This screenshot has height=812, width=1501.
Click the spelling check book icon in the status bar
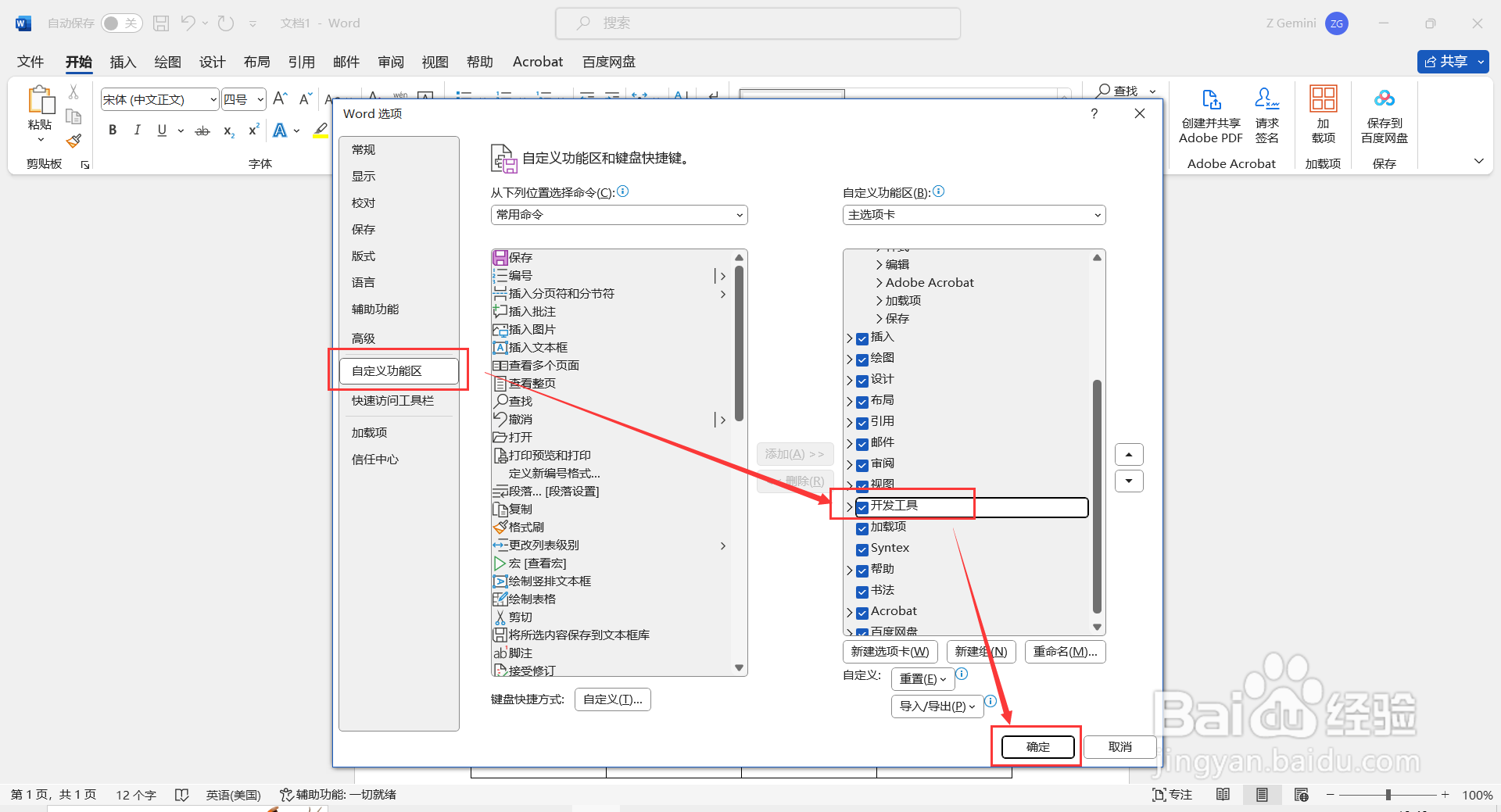(x=181, y=795)
